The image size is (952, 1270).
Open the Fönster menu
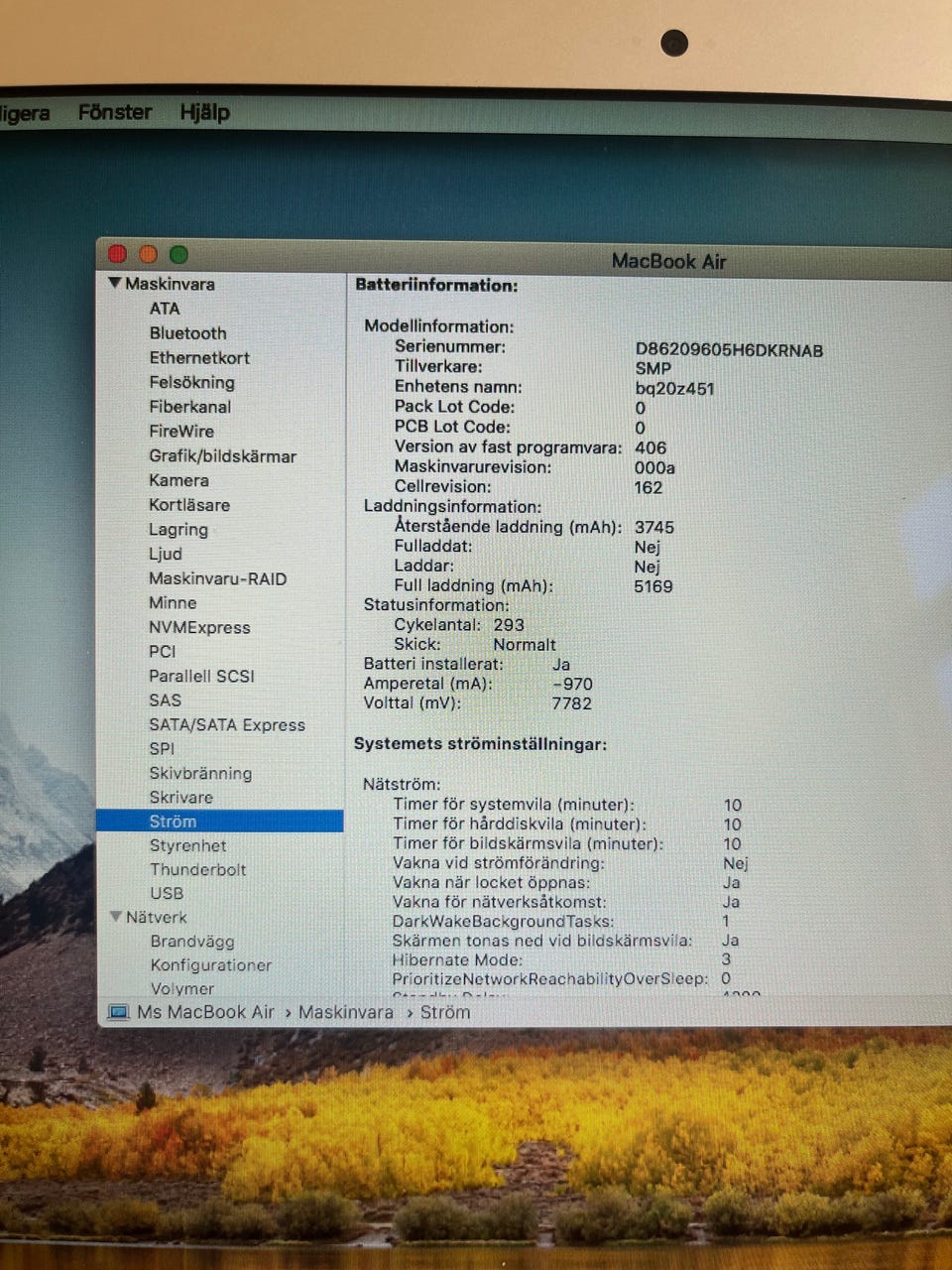115,112
